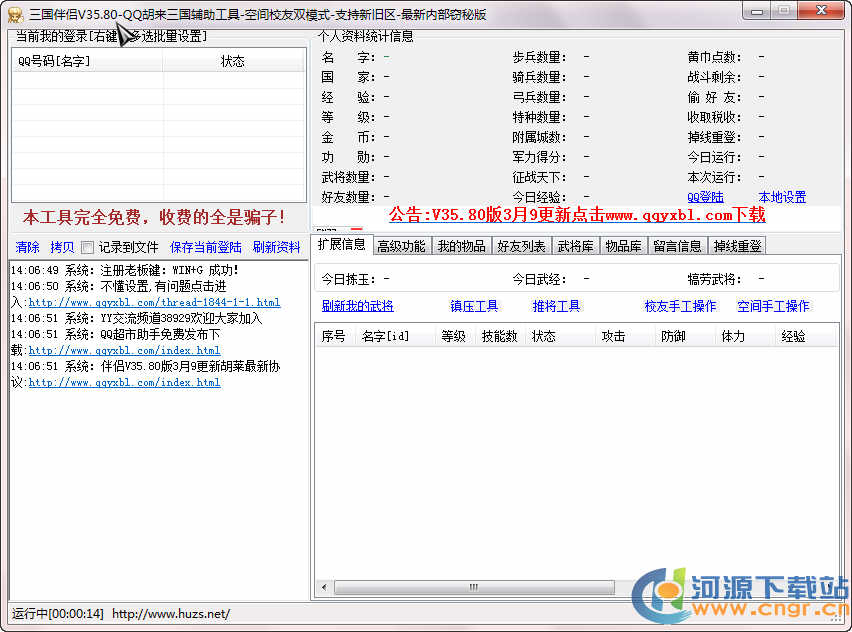
Task: Click the 清除 link
Action: coord(28,247)
